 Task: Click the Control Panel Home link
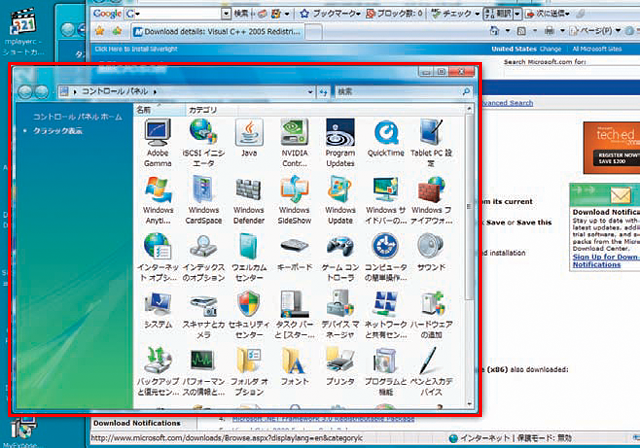78,117
